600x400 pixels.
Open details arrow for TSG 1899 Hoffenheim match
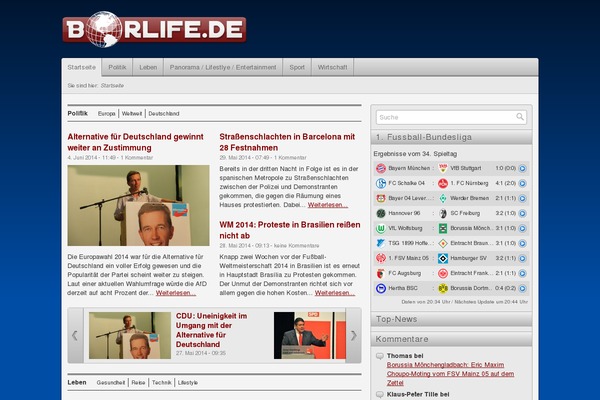pyautogui.click(x=522, y=243)
